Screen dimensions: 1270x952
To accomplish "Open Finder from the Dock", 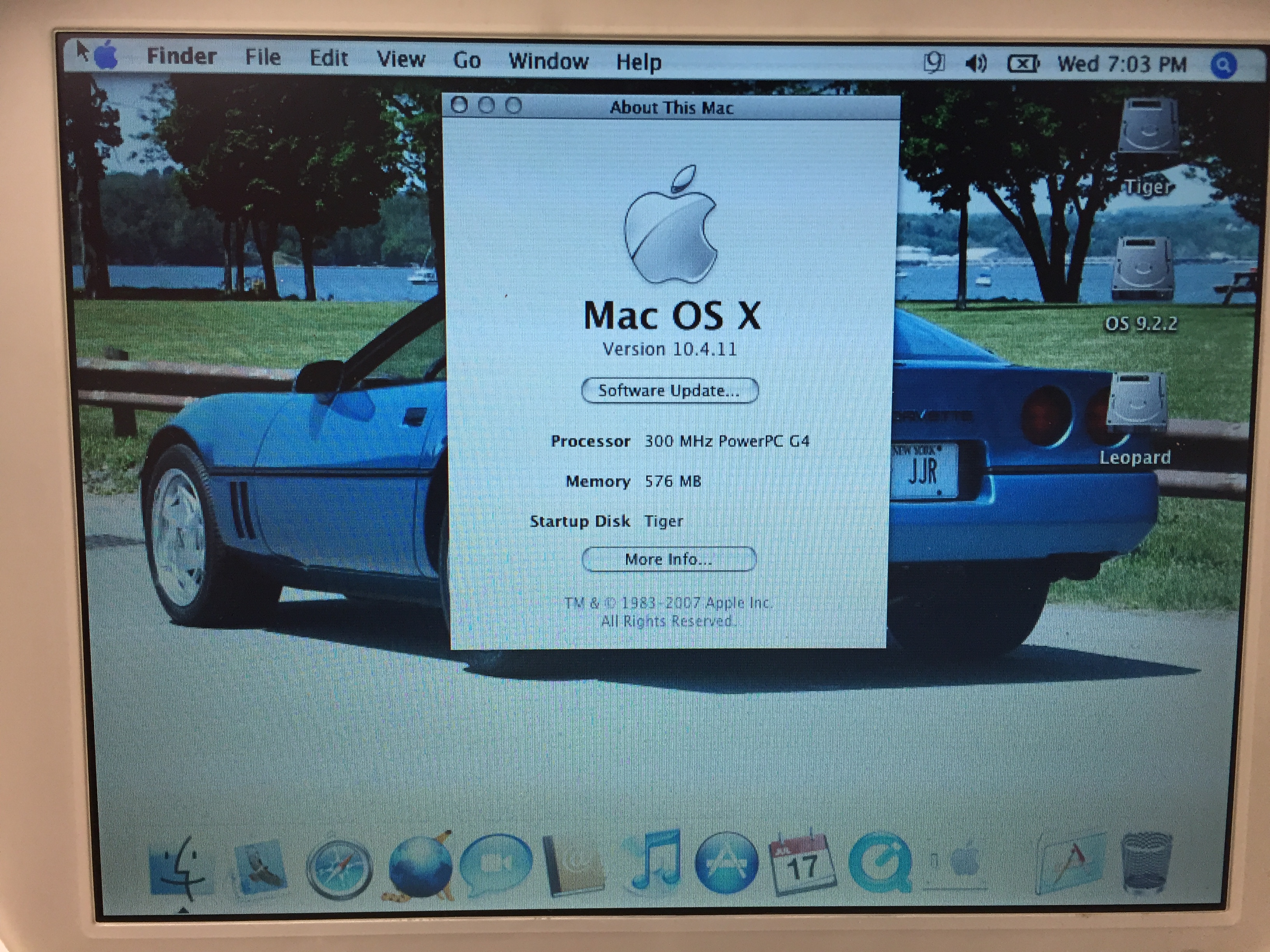I will [x=181, y=868].
